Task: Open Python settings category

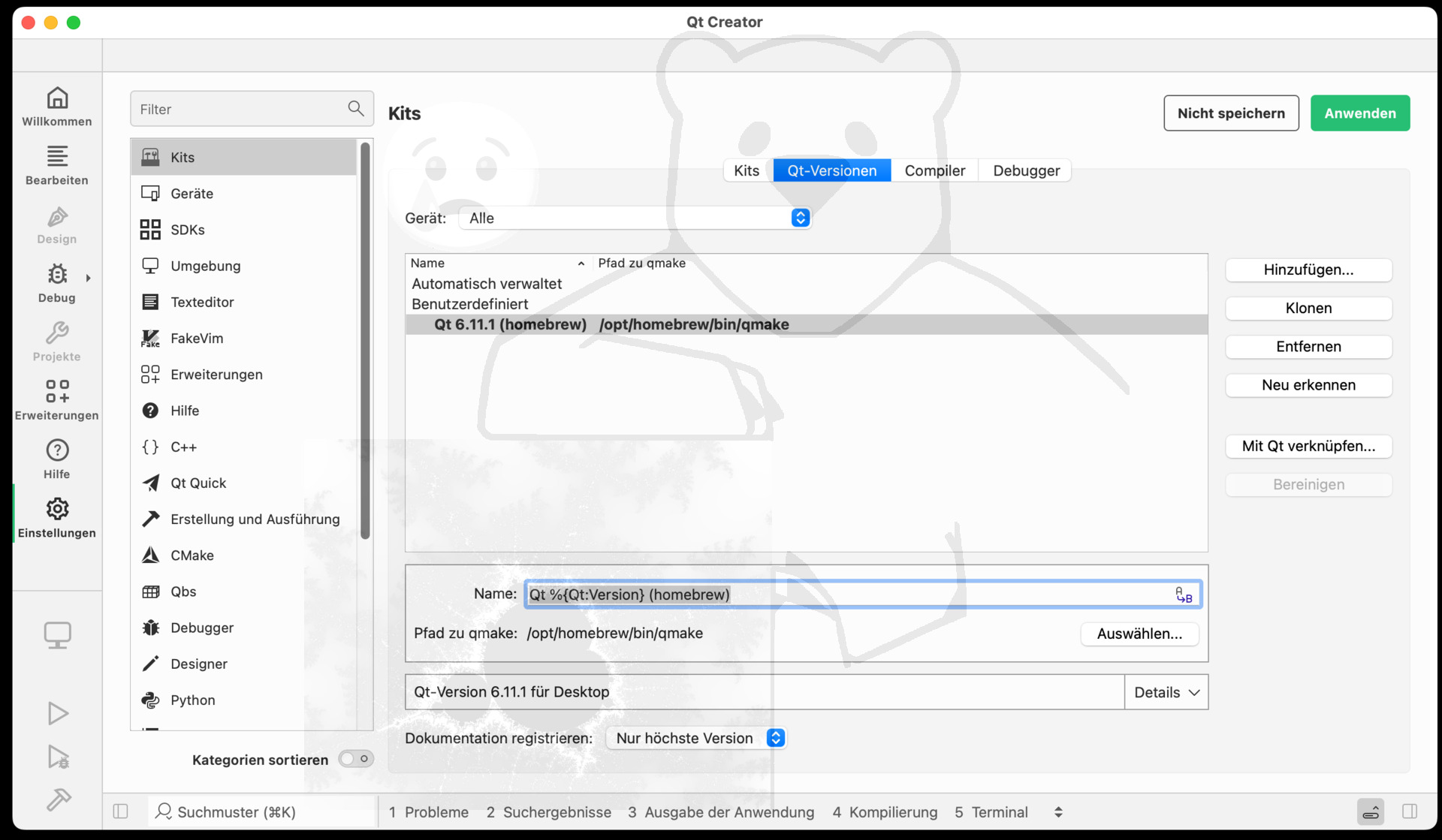Action: point(243,700)
